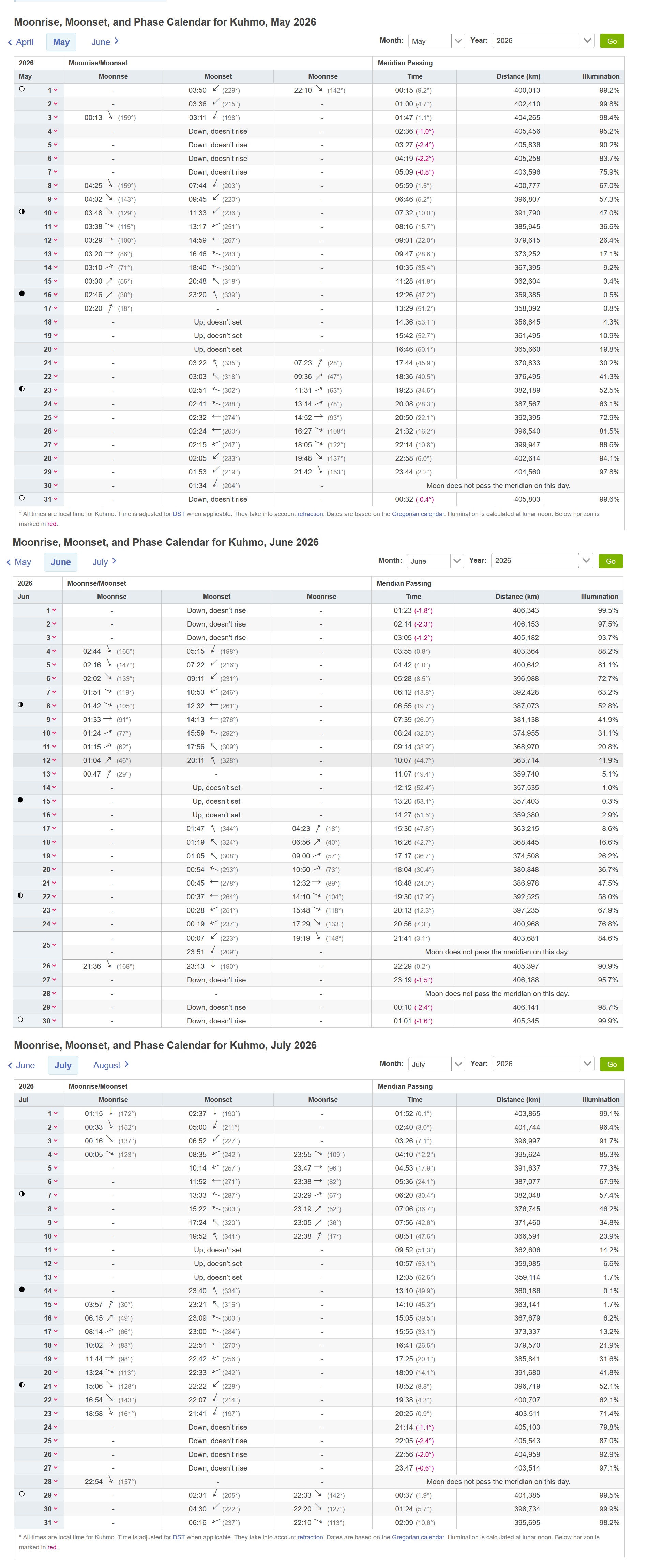This screenshot has height=1568, width=649.
Task: Click the distance value 400,013 for May 1
Action: coord(527,90)
